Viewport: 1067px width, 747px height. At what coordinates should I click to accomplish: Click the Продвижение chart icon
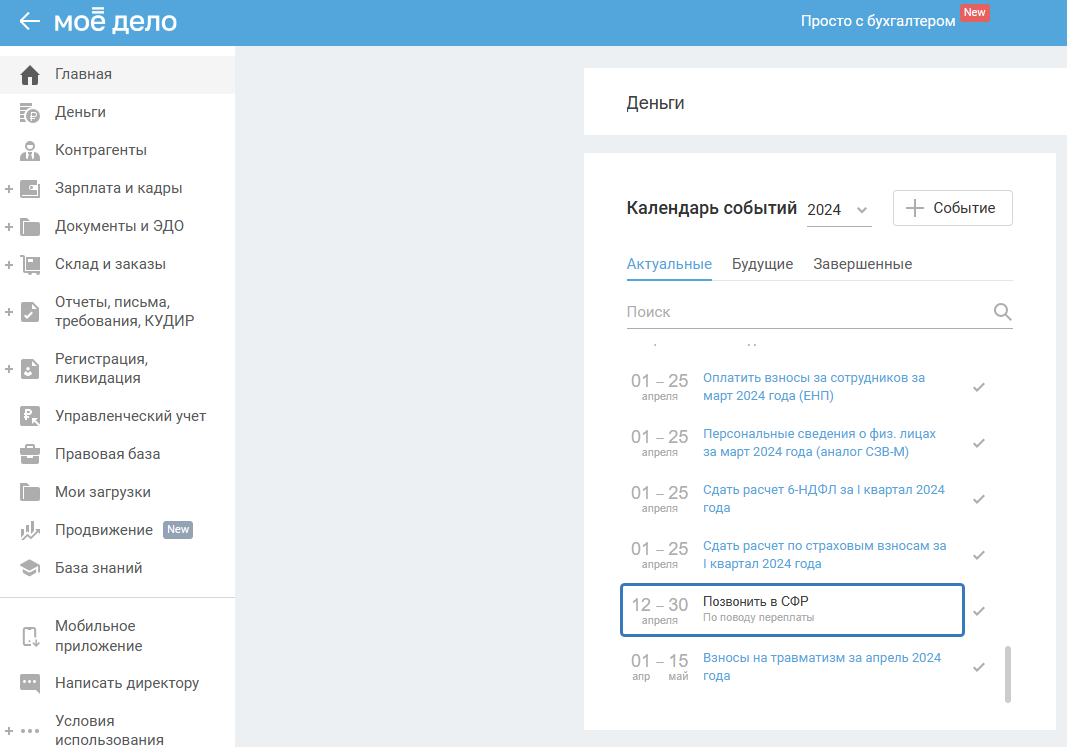(30, 530)
